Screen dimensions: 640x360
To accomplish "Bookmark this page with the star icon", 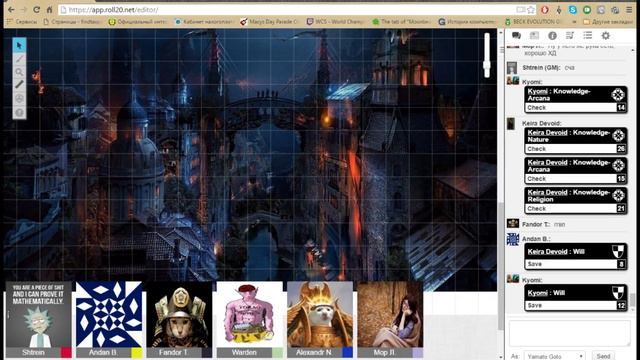I will [x=531, y=9].
